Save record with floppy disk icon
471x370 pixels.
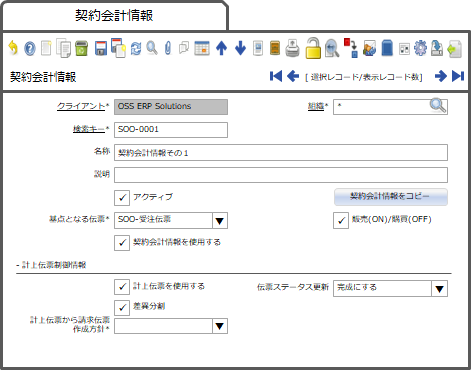pyautogui.click(x=101, y=48)
